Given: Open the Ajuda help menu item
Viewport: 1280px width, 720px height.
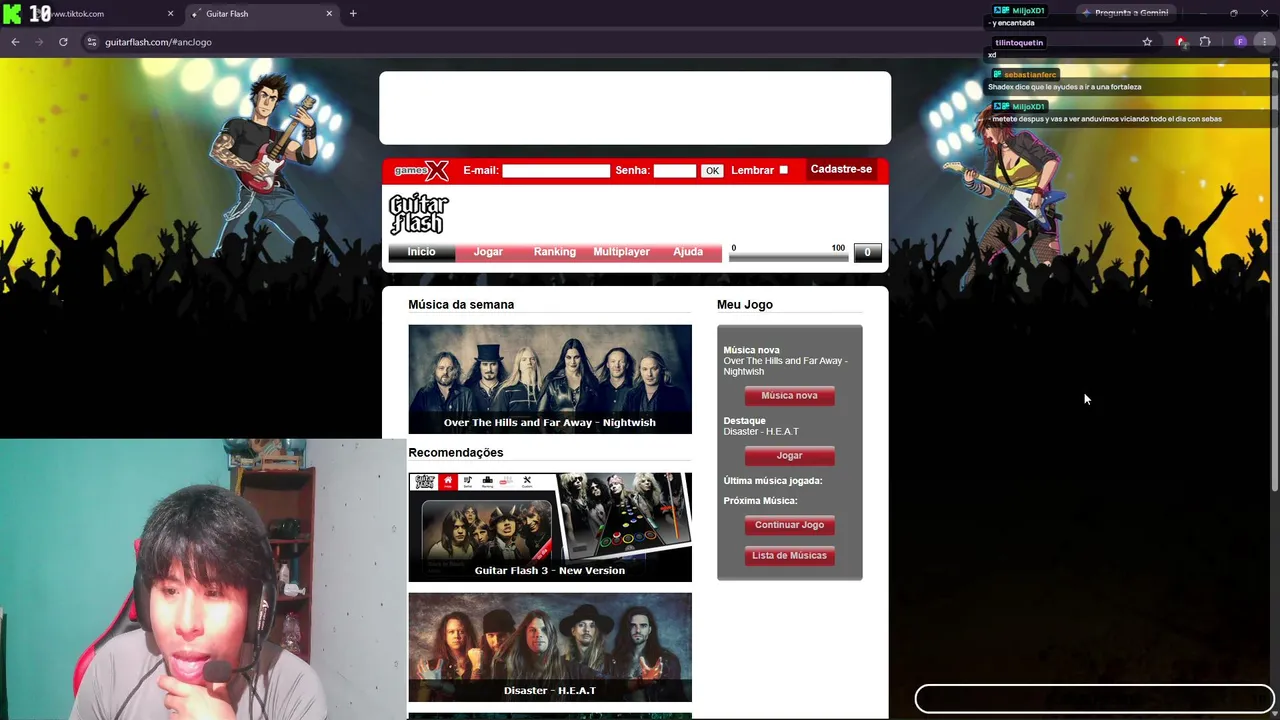Looking at the screenshot, I should (x=688, y=252).
